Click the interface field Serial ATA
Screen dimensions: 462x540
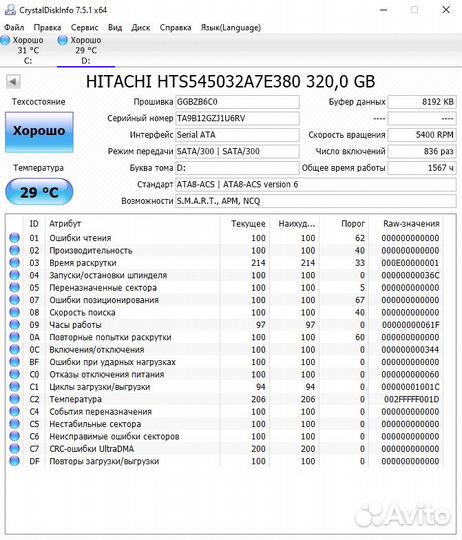click(237, 135)
